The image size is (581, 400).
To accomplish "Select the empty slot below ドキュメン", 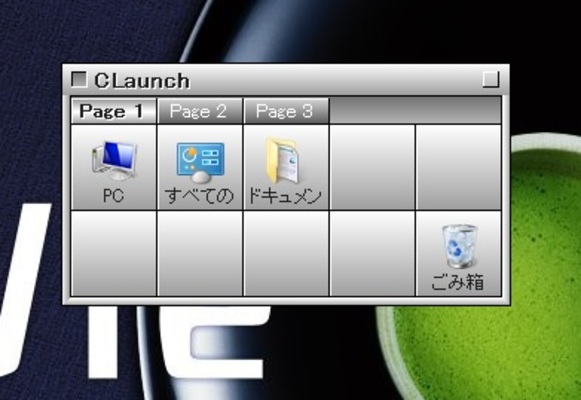I will [x=286, y=254].
